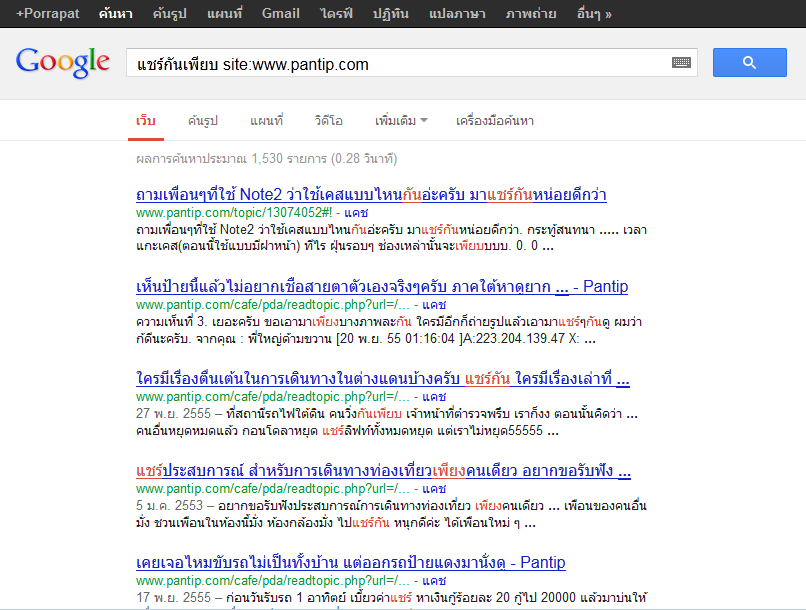Open แคช link under แชร์ประสบการณ์ result
Screen dimensions: 806x610
(434, 488)
